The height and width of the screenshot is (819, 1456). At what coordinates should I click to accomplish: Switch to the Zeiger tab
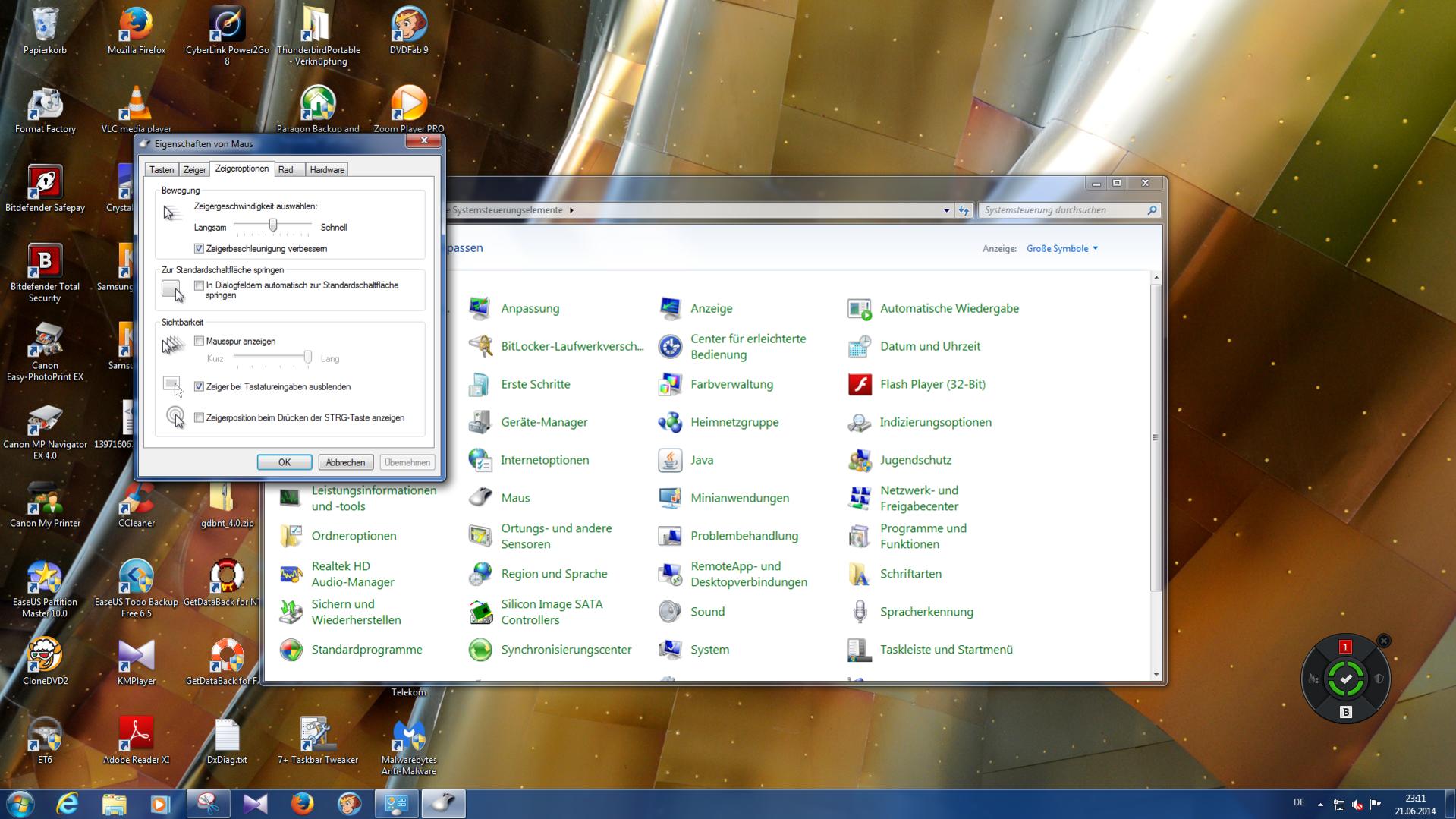click(x=194, y=170)
